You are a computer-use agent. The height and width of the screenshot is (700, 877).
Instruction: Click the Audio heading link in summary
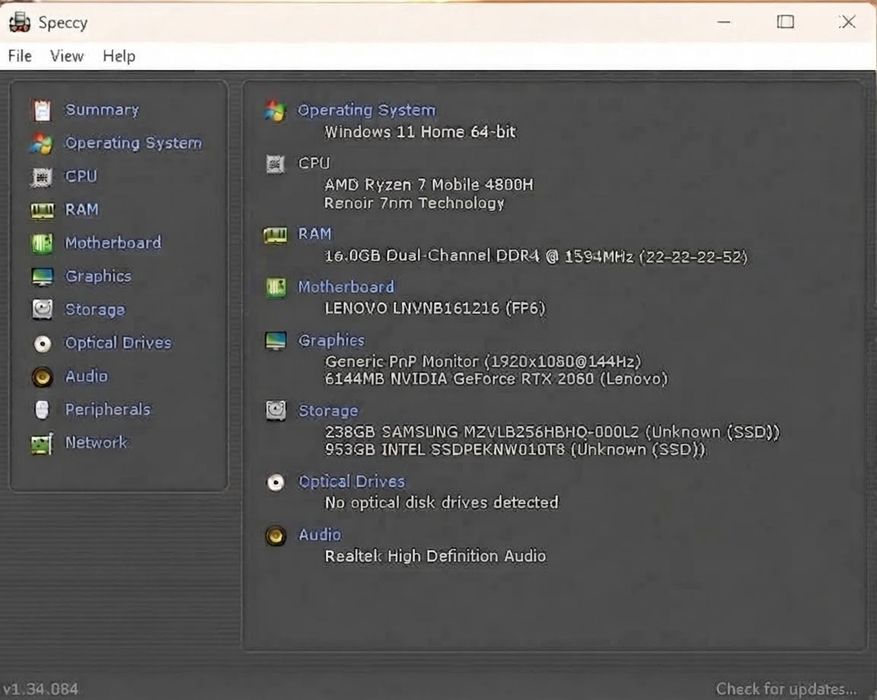(x=319, y=535)
